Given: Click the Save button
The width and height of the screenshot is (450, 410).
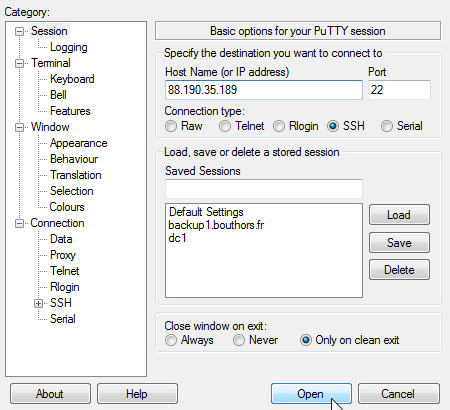Looking at the screenshot, I should [399, 242].
